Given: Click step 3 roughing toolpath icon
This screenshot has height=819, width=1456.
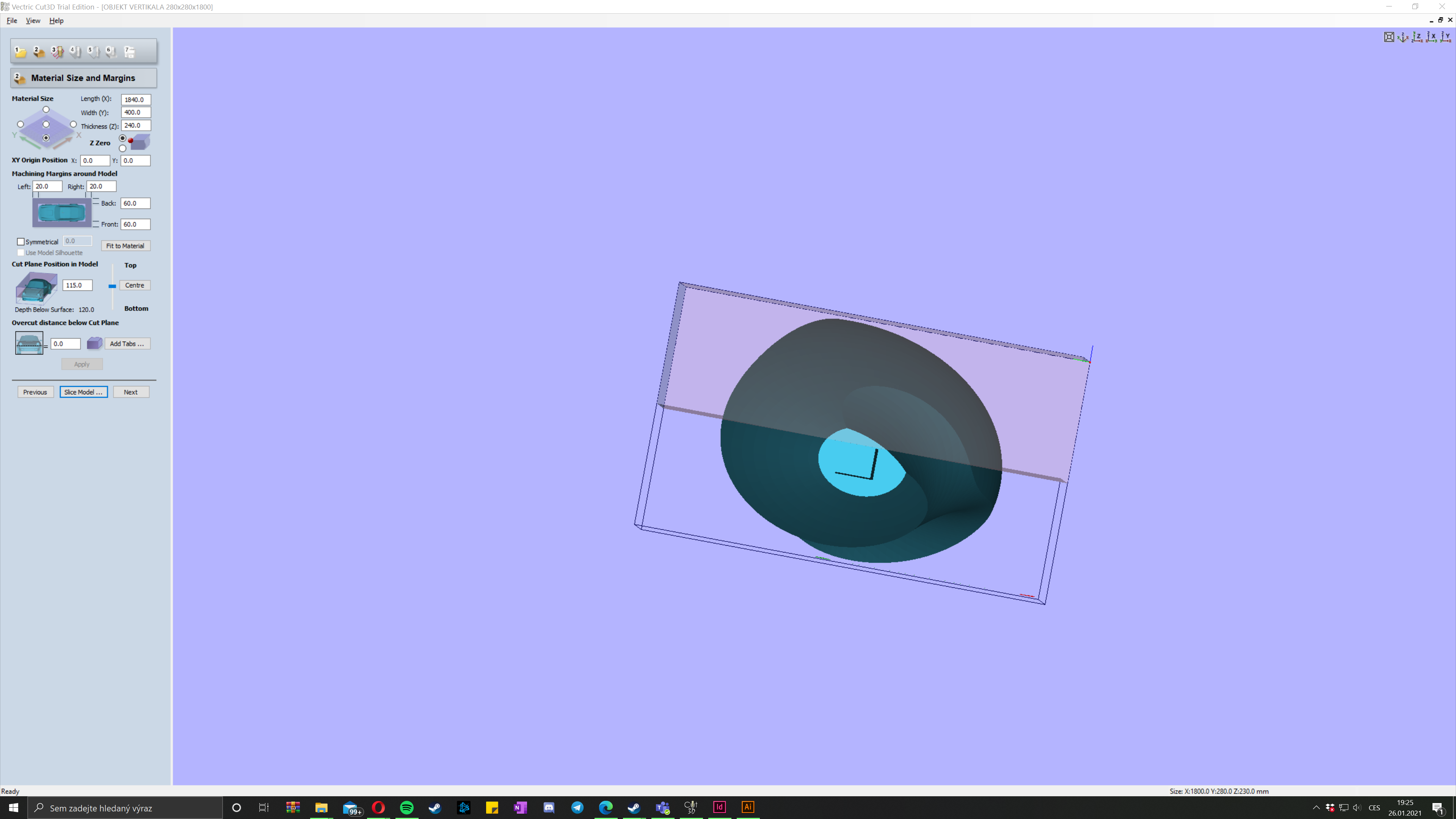Looking at the screenshot, I should (x=57, y=52).
